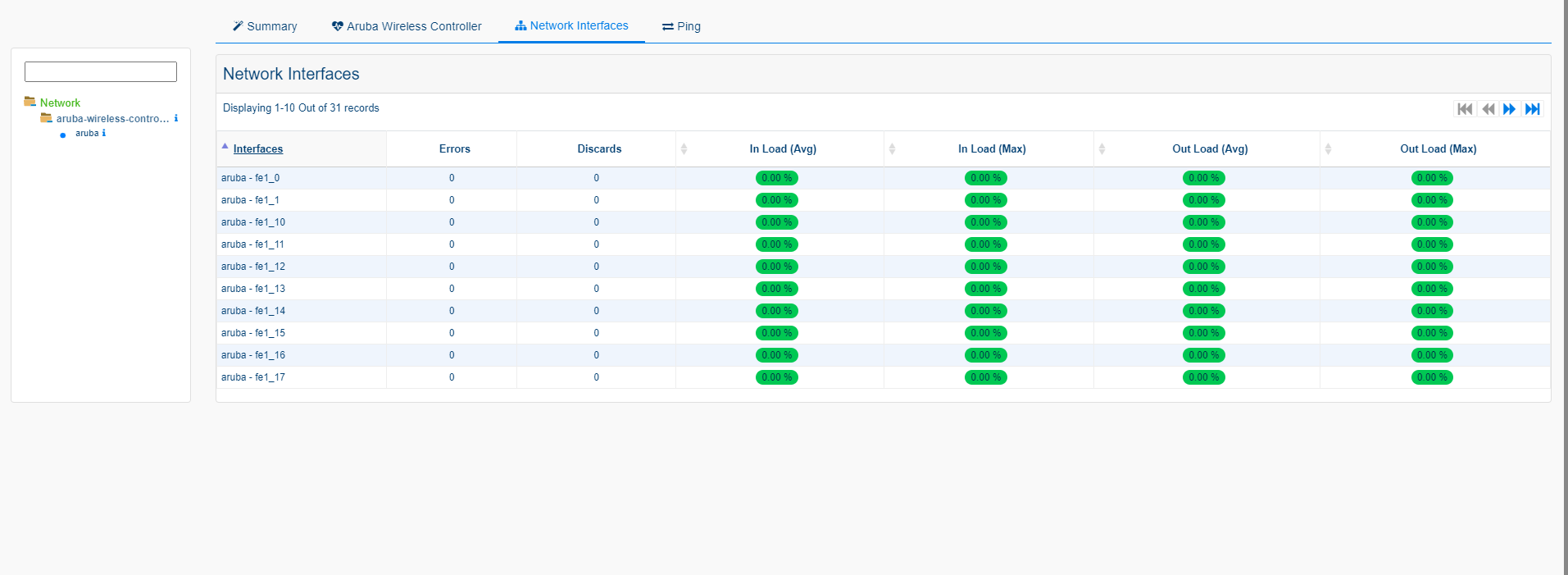
Task: Click info icon next to aruba node
Action: [103, 133]
